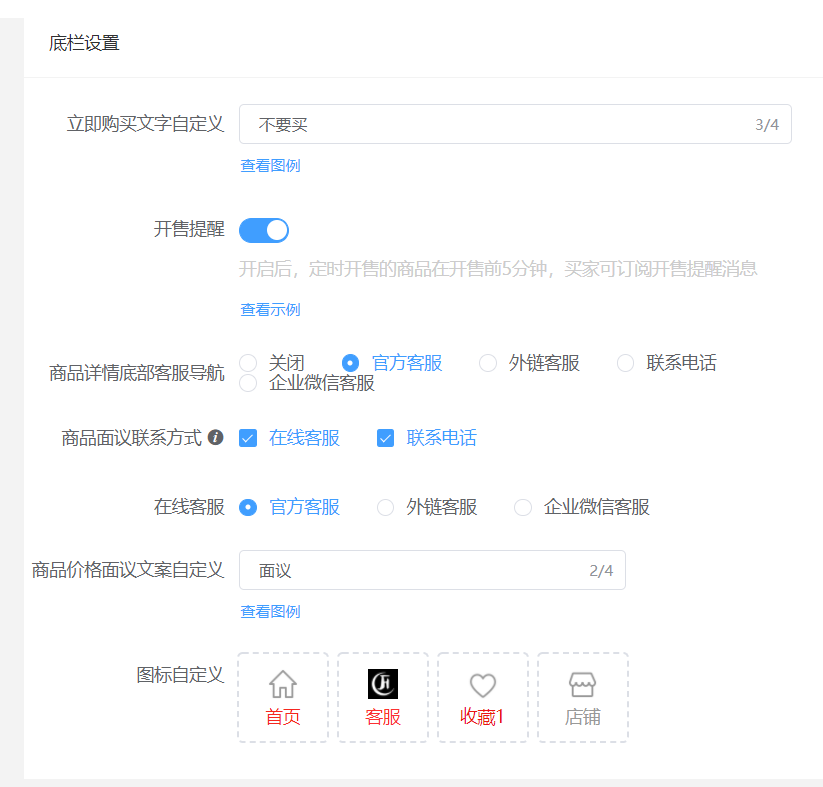Open the 查看示例 link under 开售提醒
This screenshot has width=823, height=787.
coord(270,310)
